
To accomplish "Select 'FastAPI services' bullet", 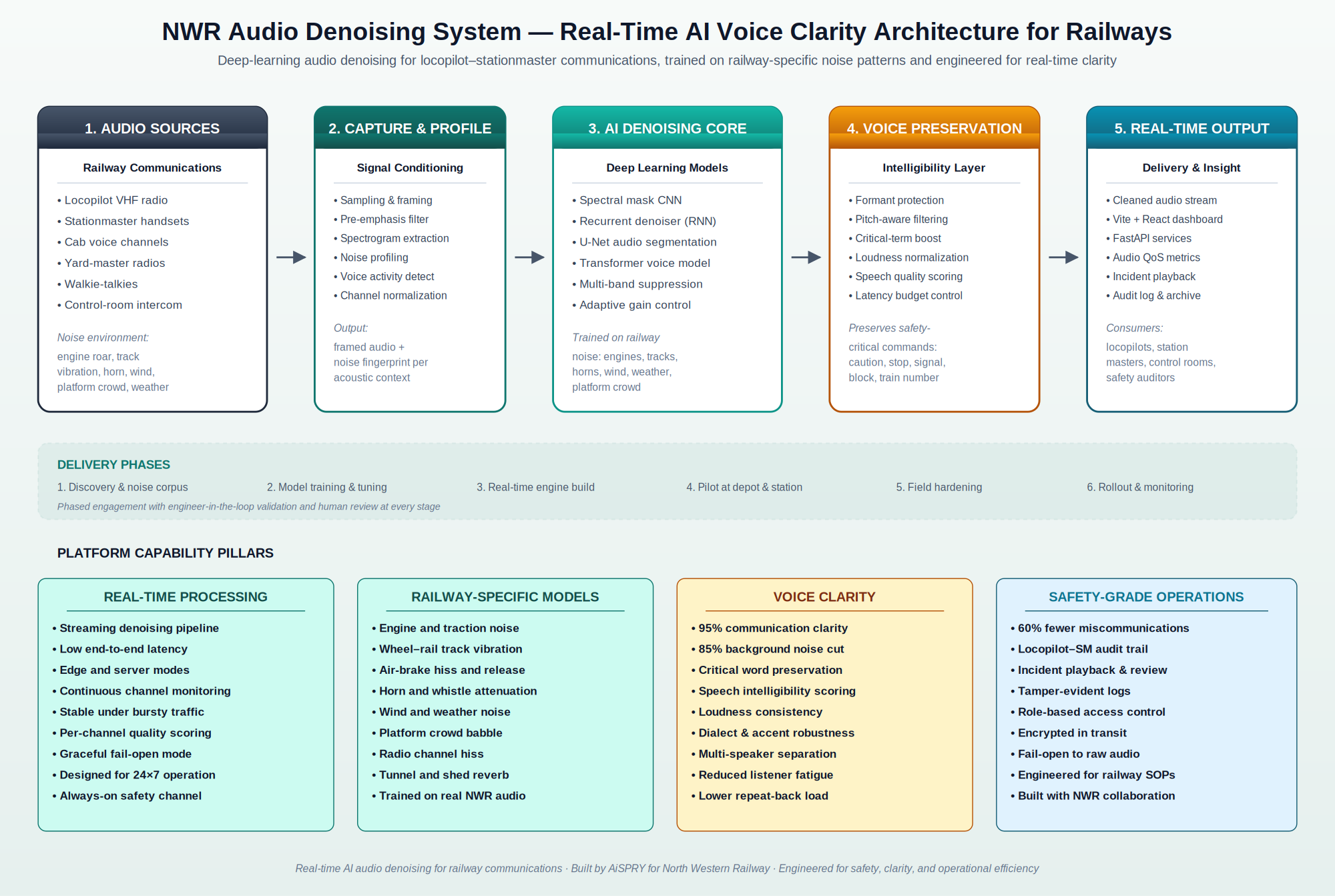I will [x=1149, y=238].
